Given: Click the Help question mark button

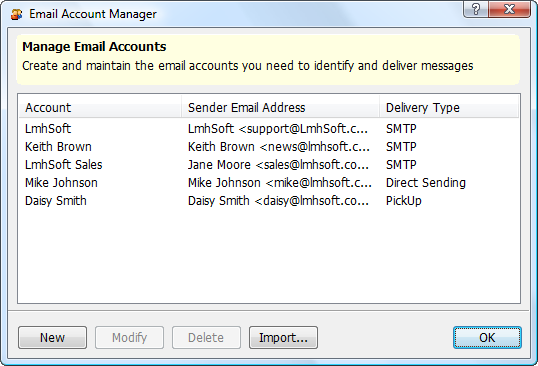Looking at the screenshot, I should (x=476, y=9).
